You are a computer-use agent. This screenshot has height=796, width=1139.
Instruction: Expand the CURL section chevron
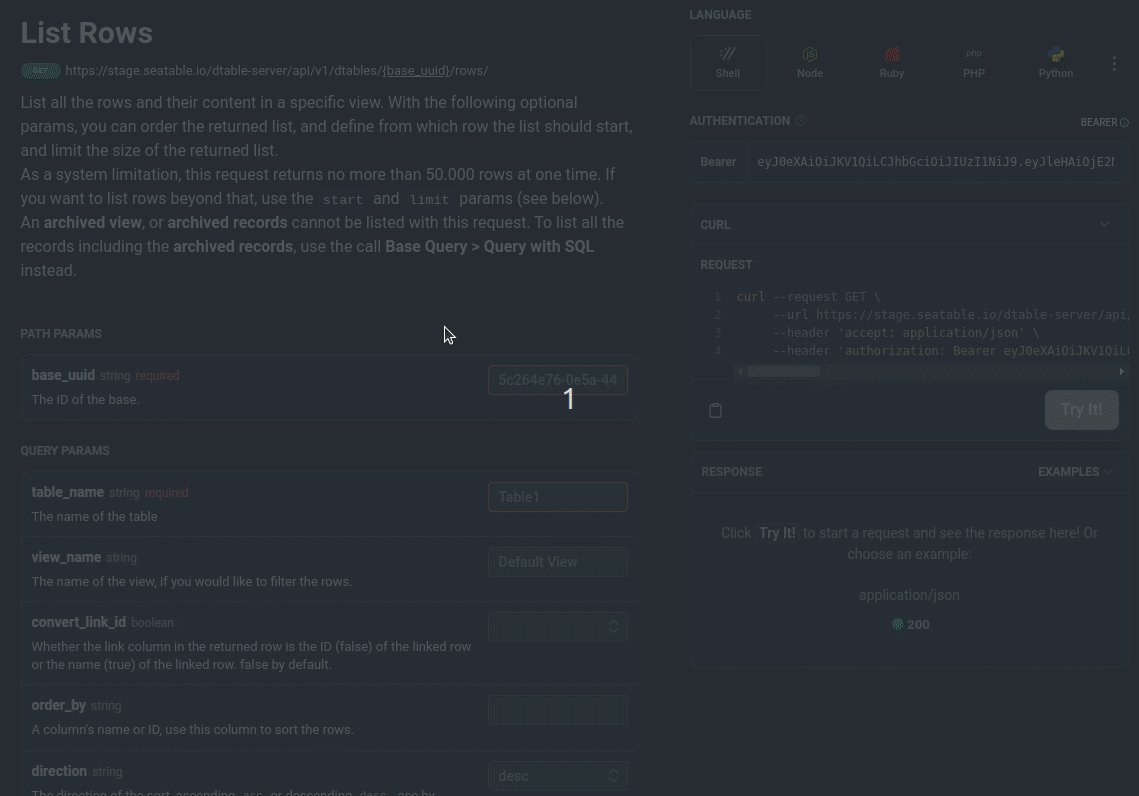click(1104, 224)
